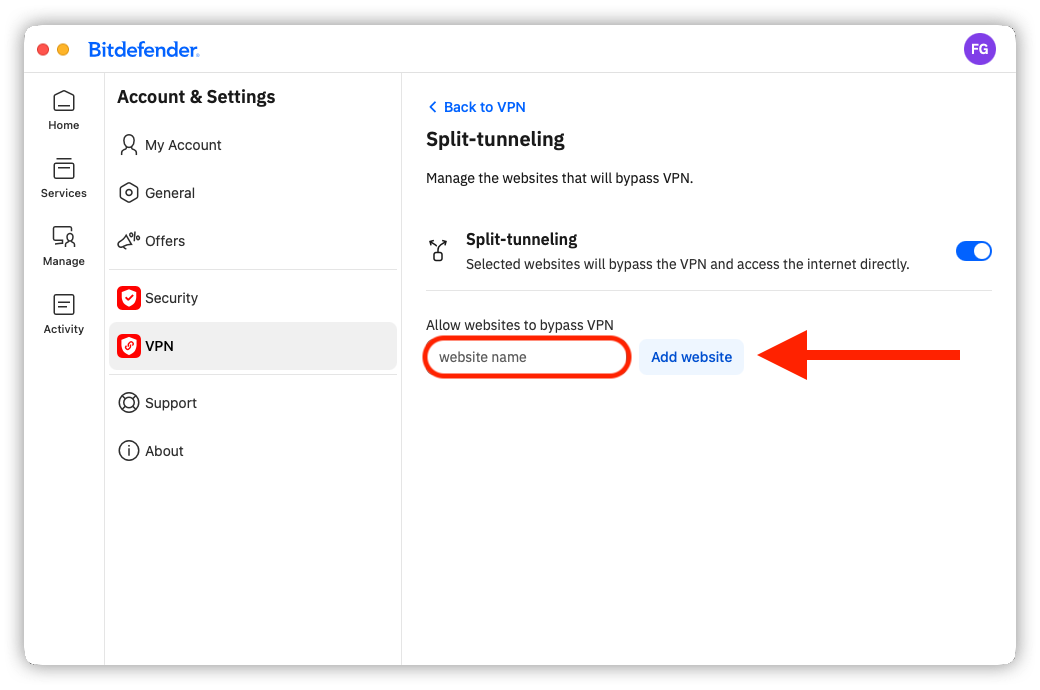Click the red Security shield icon
This screenshot has width=1040, height=690.
(x=129, y=298)
